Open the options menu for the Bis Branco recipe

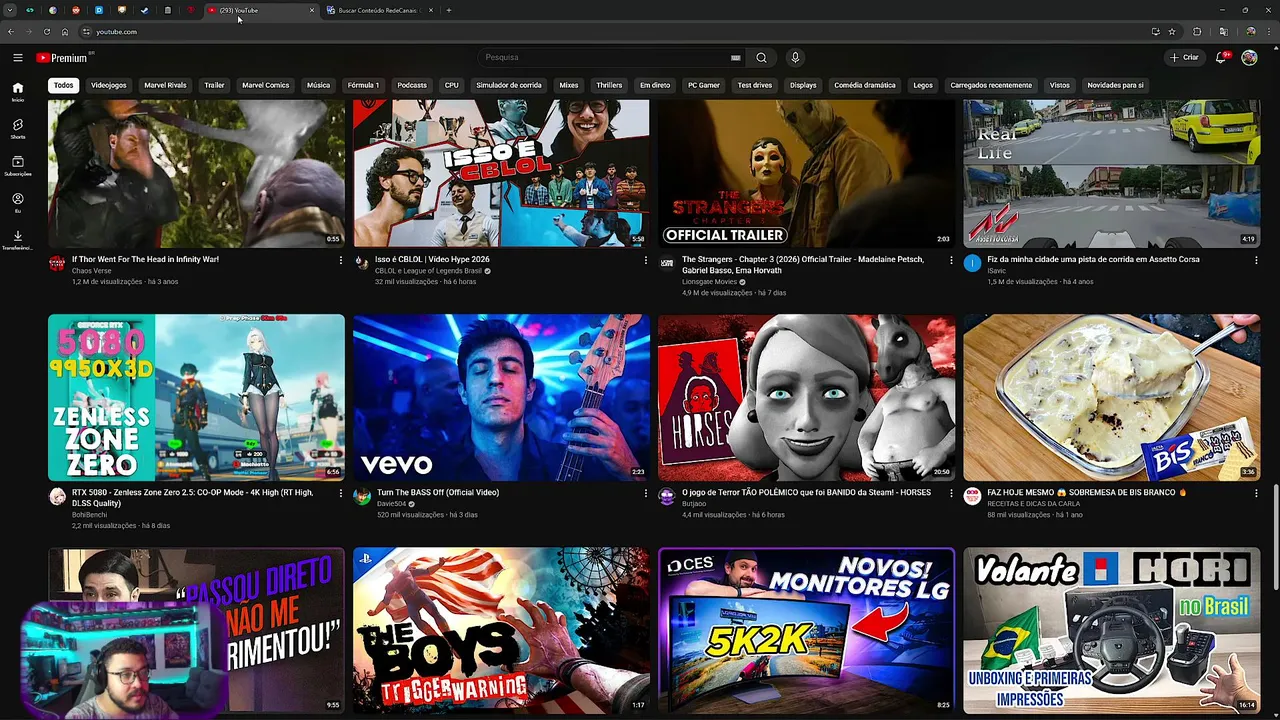(1256, 493)
